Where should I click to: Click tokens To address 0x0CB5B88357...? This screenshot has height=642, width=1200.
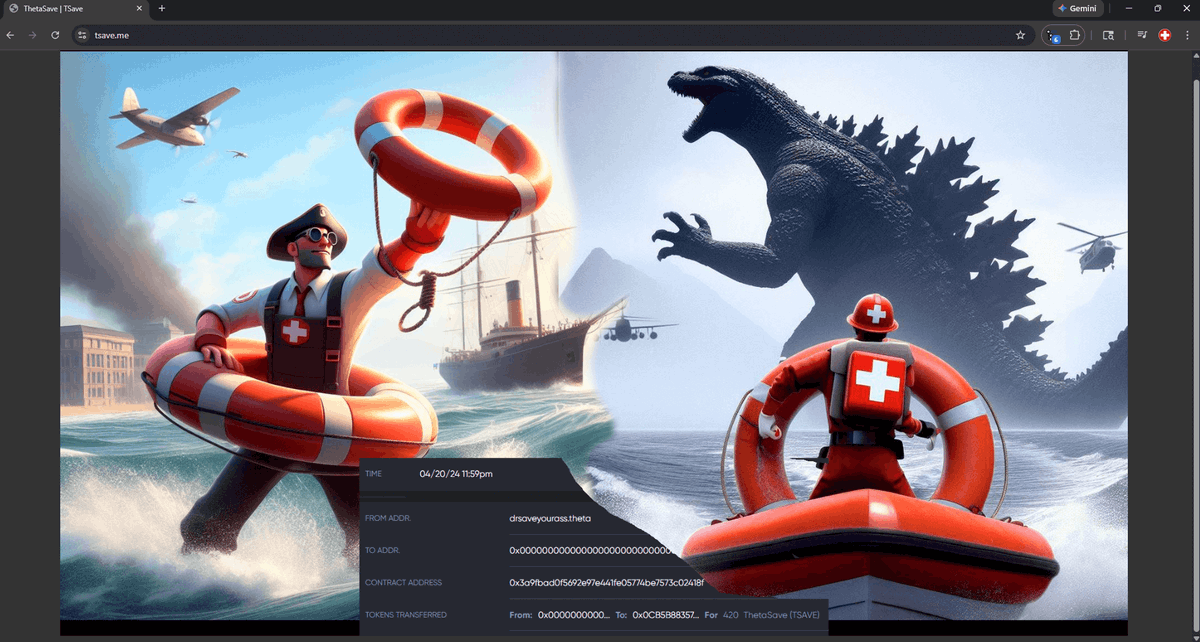664,614
